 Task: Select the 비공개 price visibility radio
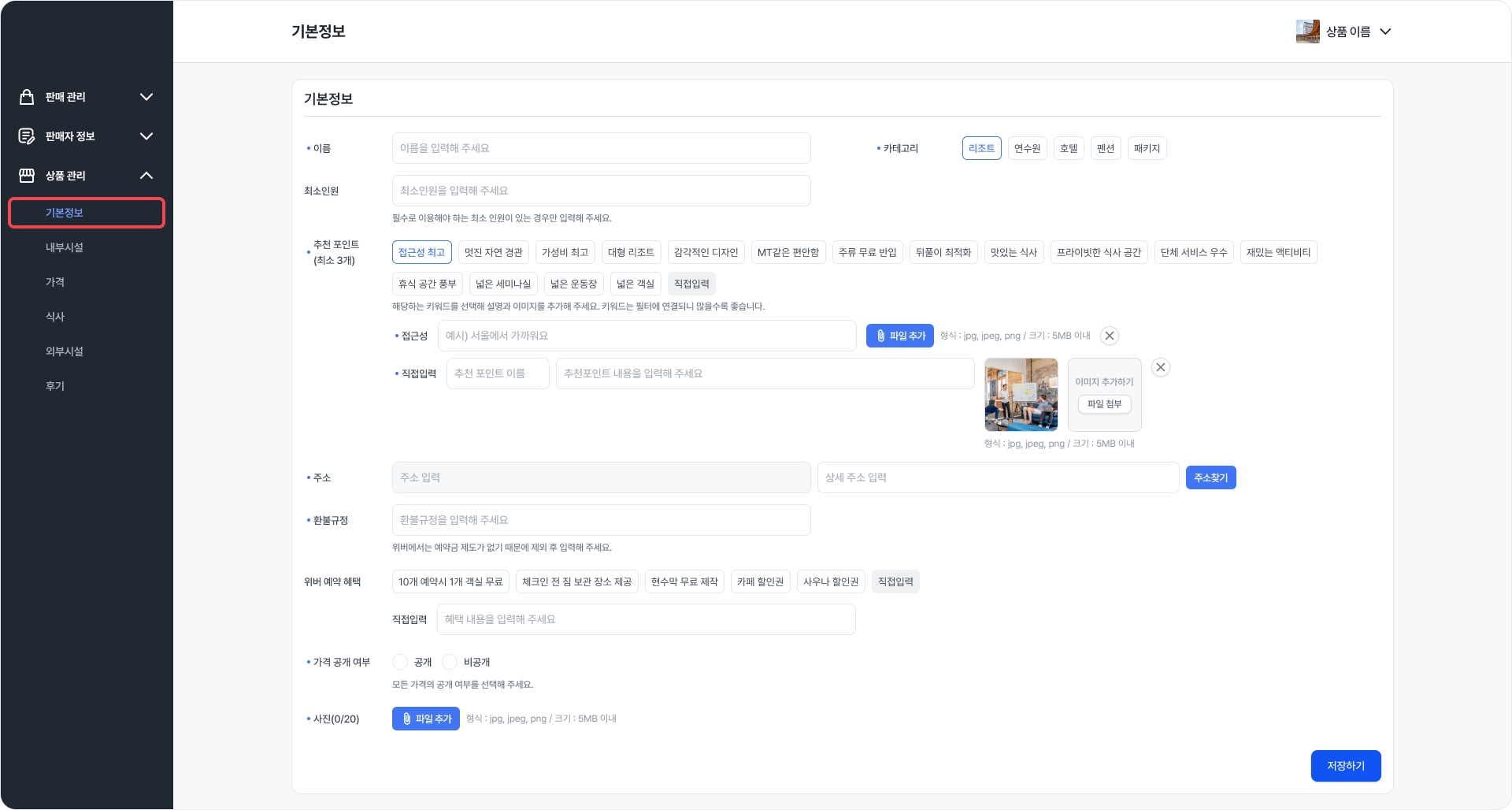[450, 662]
